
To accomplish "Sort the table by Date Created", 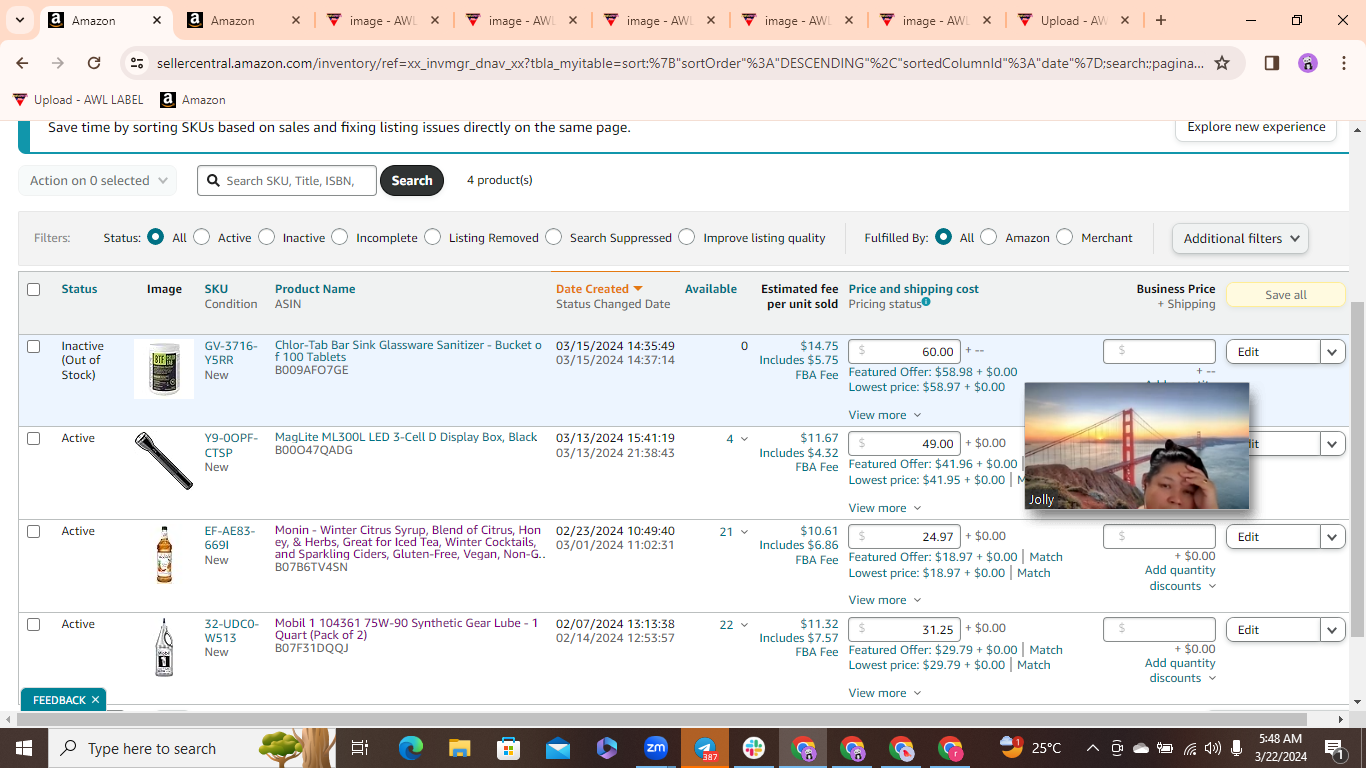I will [599, 289].
